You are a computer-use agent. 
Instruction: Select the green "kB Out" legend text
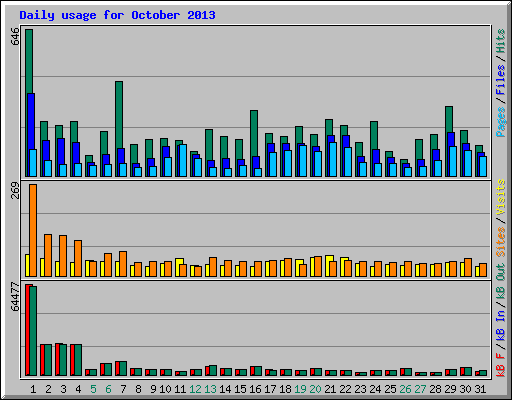click(501, 282)
